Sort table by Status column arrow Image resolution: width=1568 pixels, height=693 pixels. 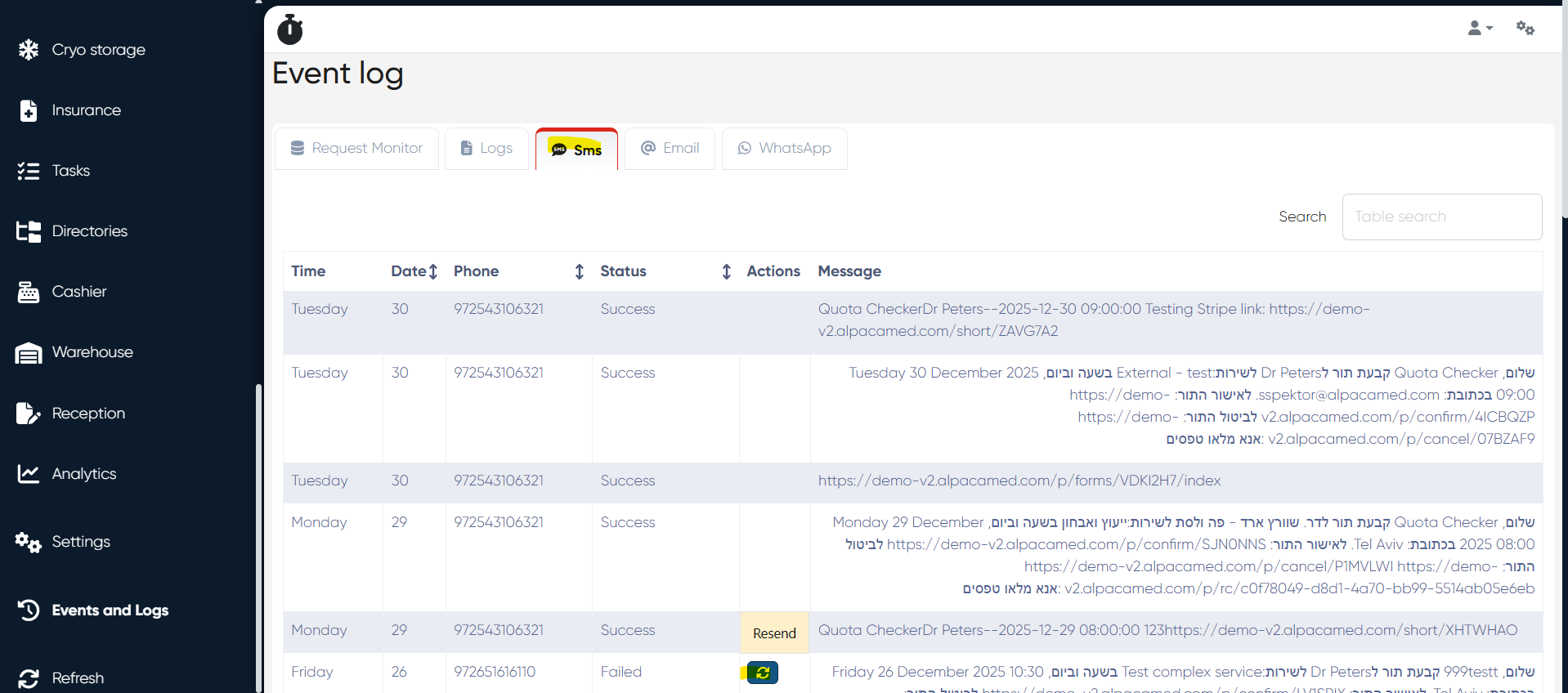pyautogui.click(x=726, y=271)
